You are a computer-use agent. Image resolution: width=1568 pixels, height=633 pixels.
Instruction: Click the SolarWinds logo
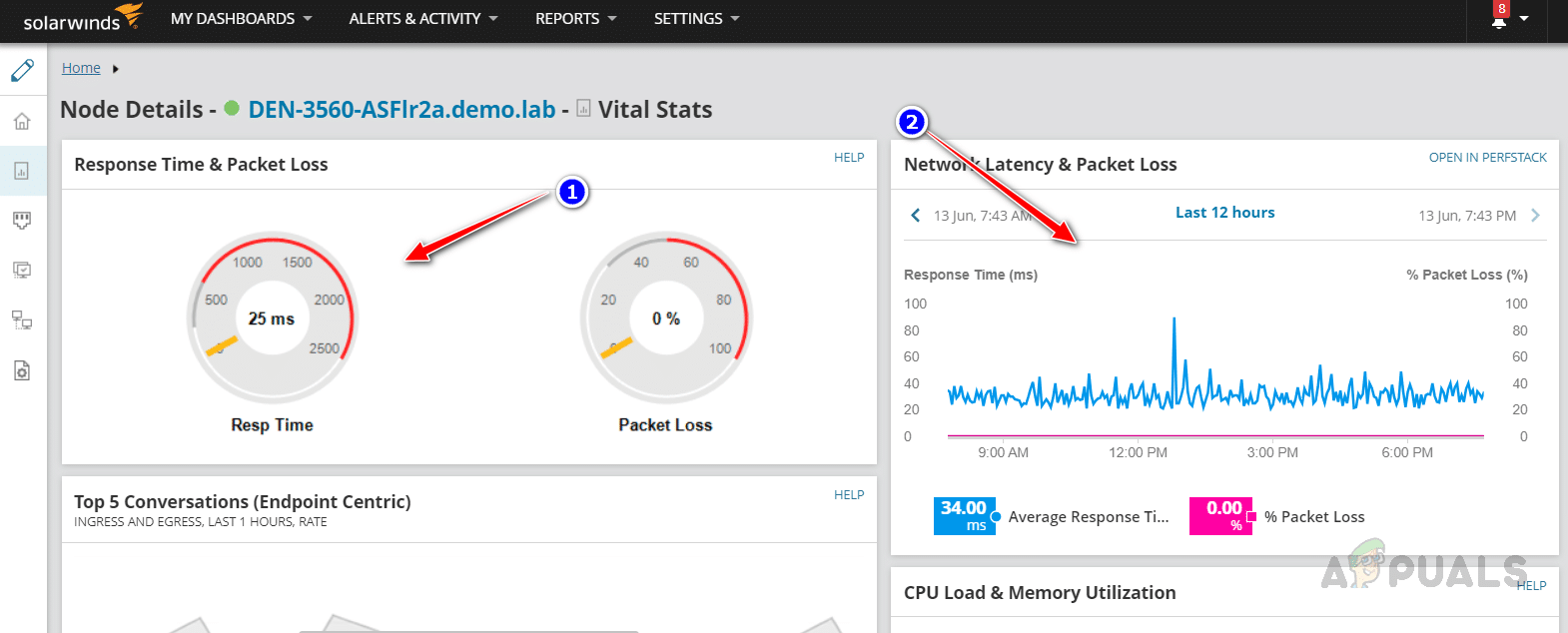(82, 19)
